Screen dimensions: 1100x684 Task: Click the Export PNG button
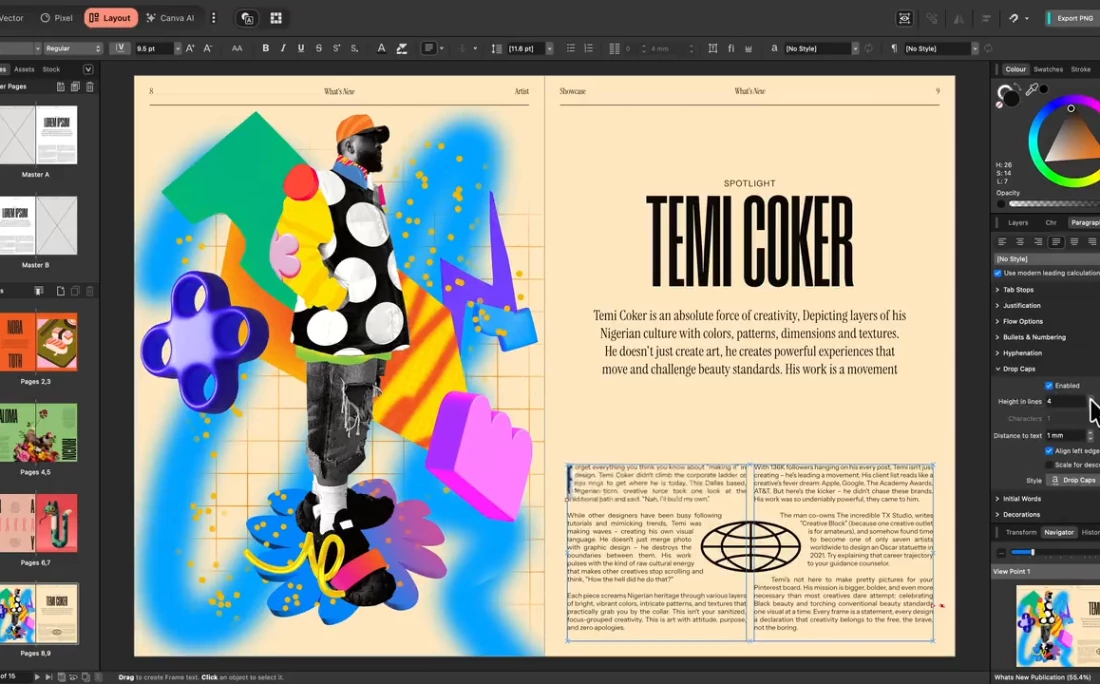click(x=1073, y=18)
